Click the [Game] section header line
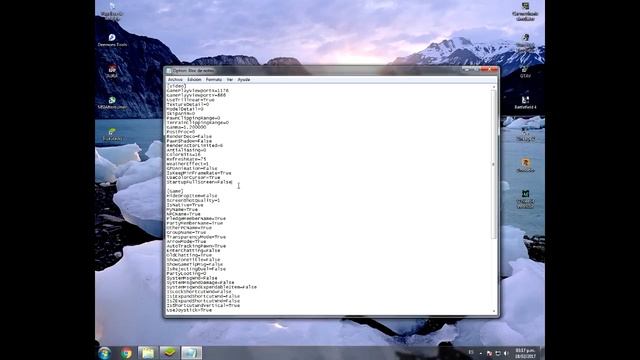The image size is (640, 360). (175, 191)
